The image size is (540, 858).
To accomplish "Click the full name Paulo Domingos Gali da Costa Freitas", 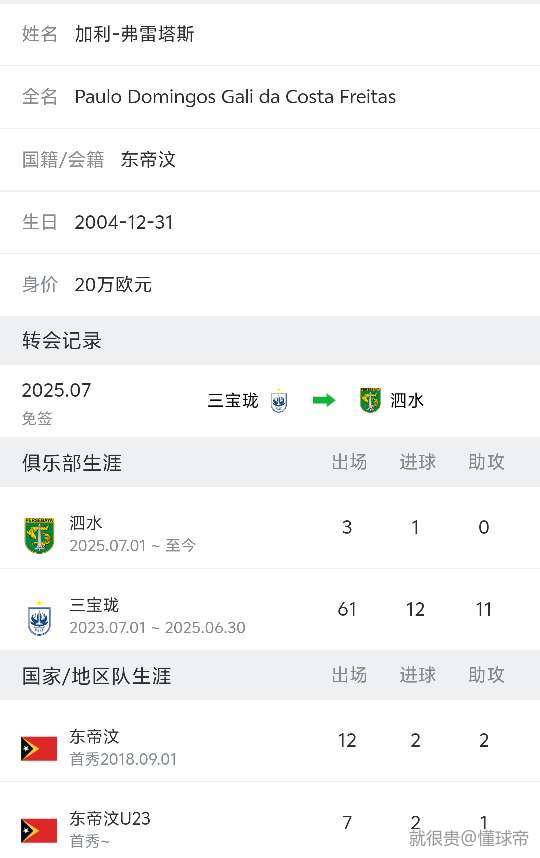I will point(235,96).
